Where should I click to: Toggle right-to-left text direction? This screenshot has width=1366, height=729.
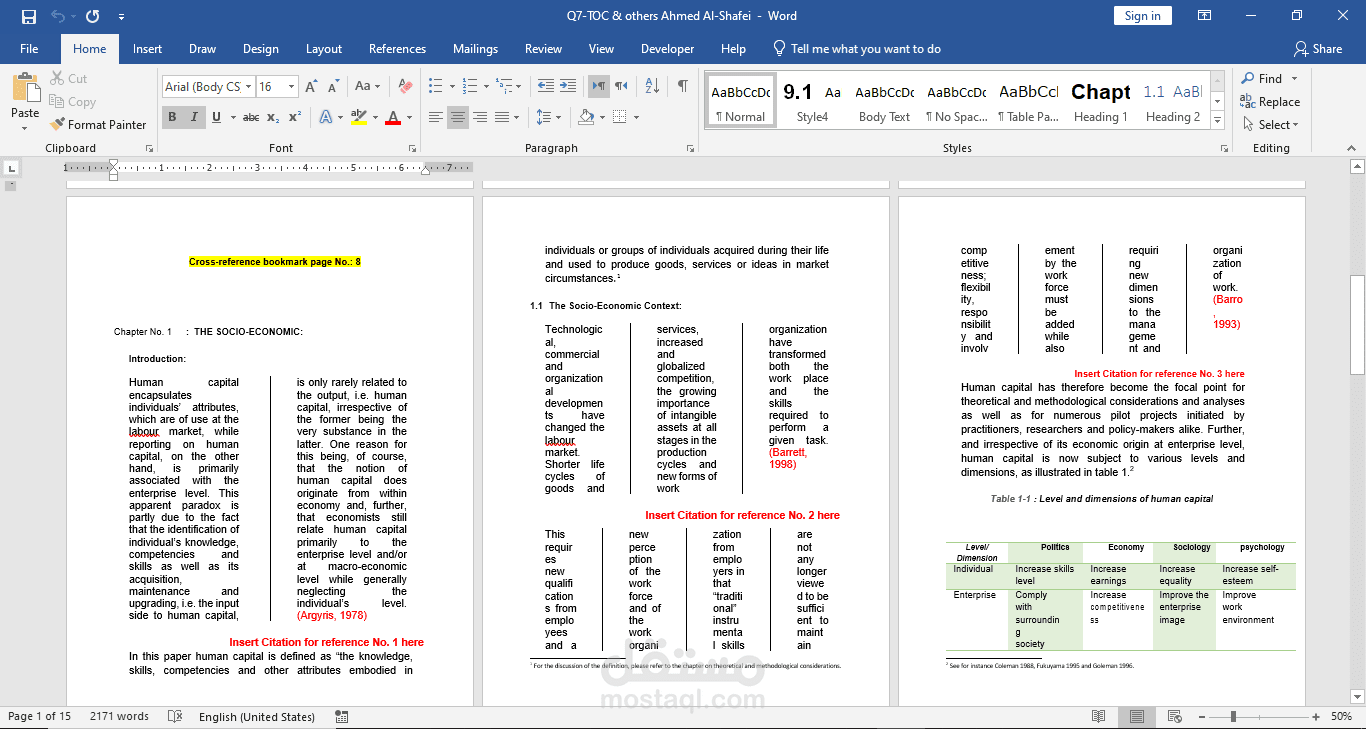621,86
